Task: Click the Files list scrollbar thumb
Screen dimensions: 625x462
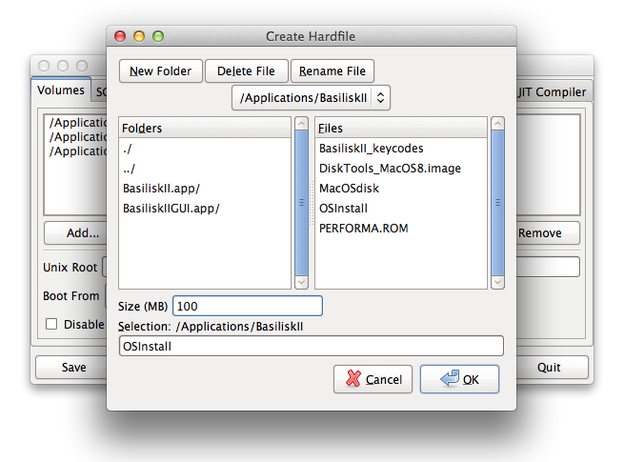Action: (497, 203)
